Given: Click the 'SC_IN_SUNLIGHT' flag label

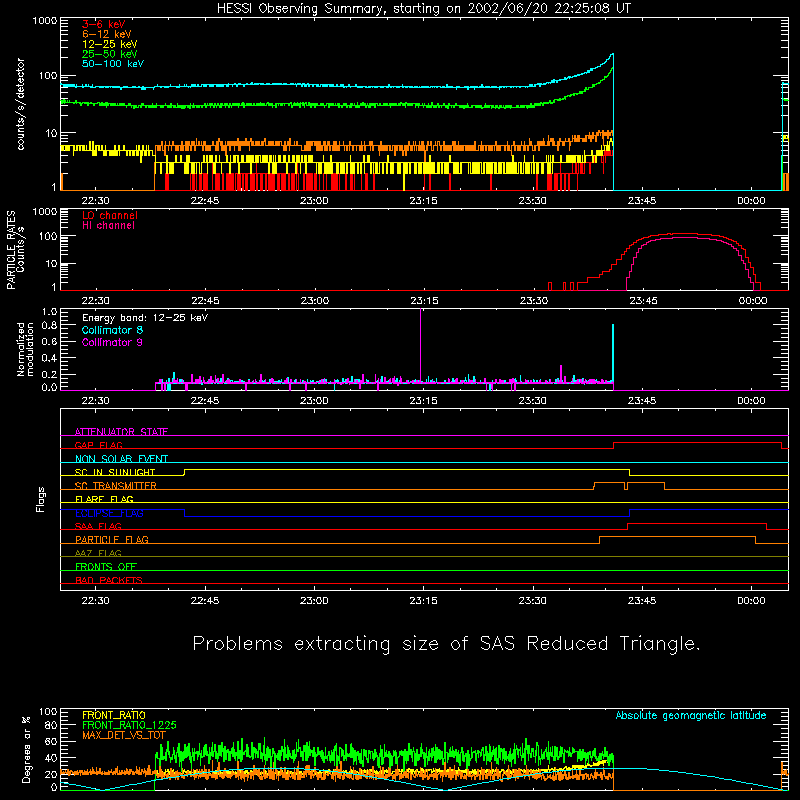Looking at the screenshot, I should point(115,472).
